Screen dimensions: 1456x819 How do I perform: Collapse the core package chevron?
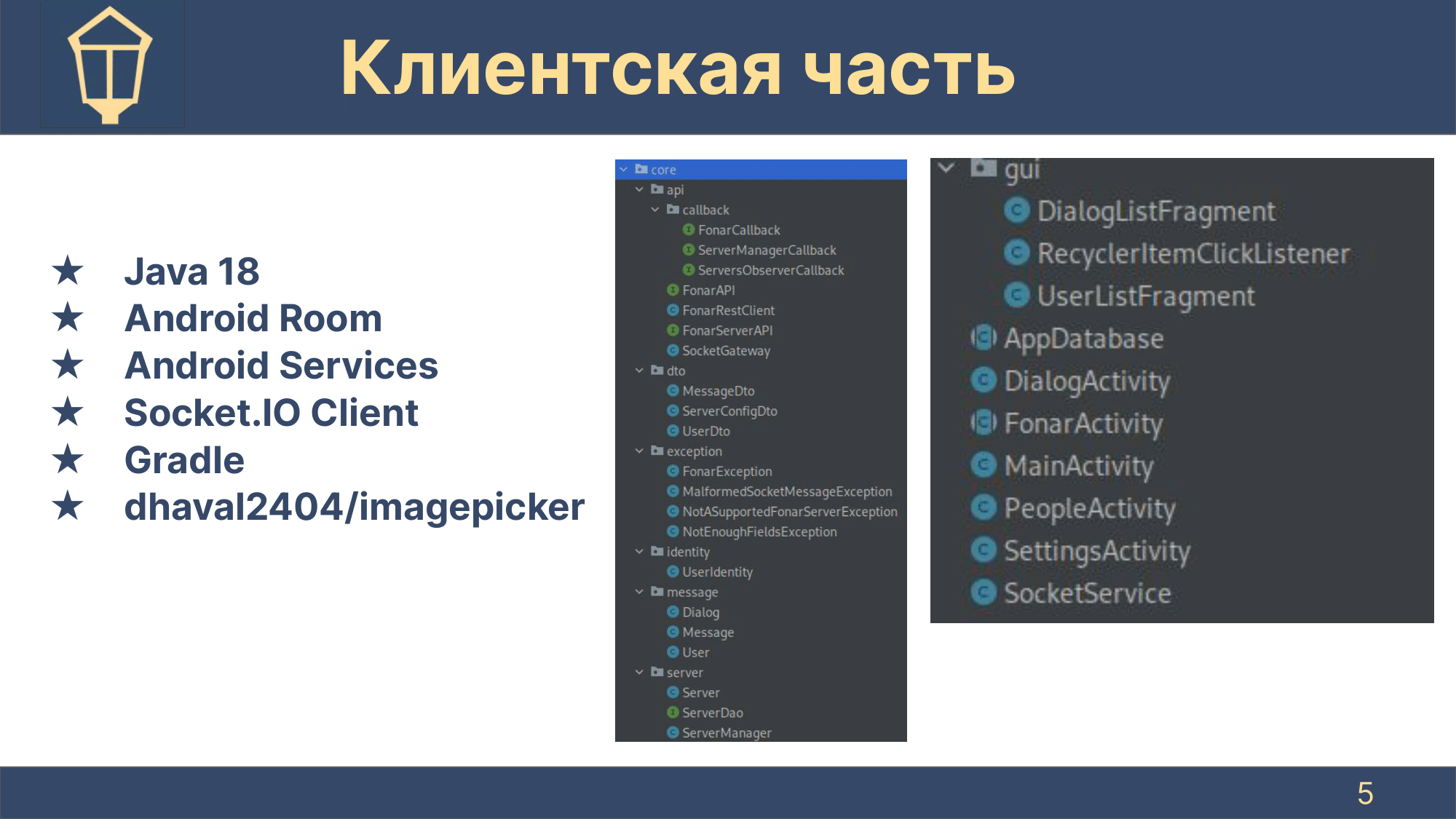[624, 170]
